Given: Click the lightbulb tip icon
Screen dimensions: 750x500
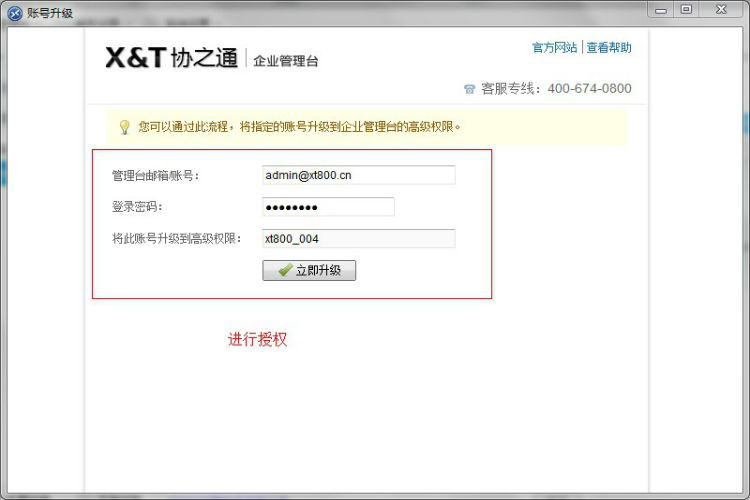Looking at the screenshot, I should [125, 127].
